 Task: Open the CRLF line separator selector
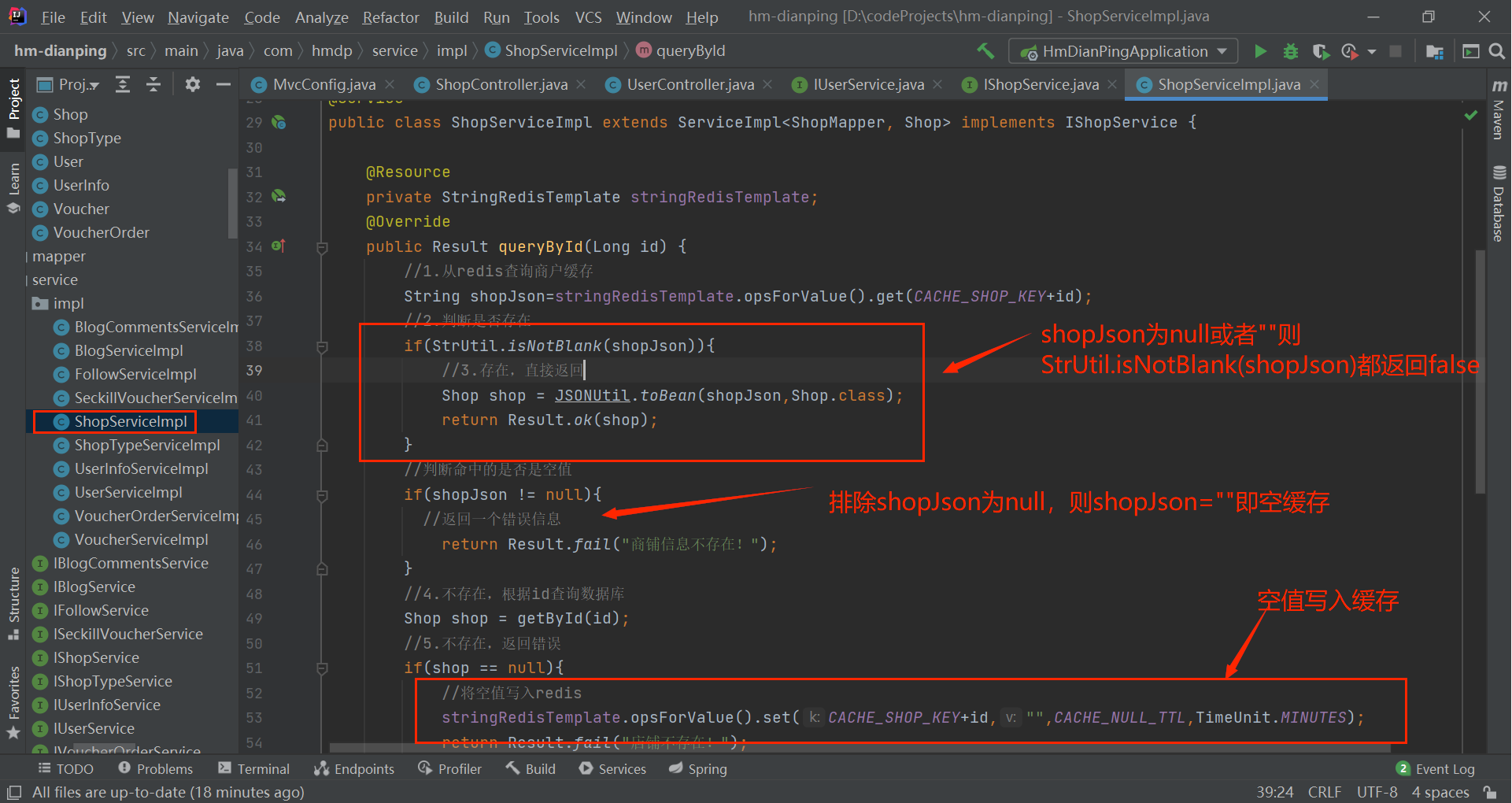(1325, 792)
